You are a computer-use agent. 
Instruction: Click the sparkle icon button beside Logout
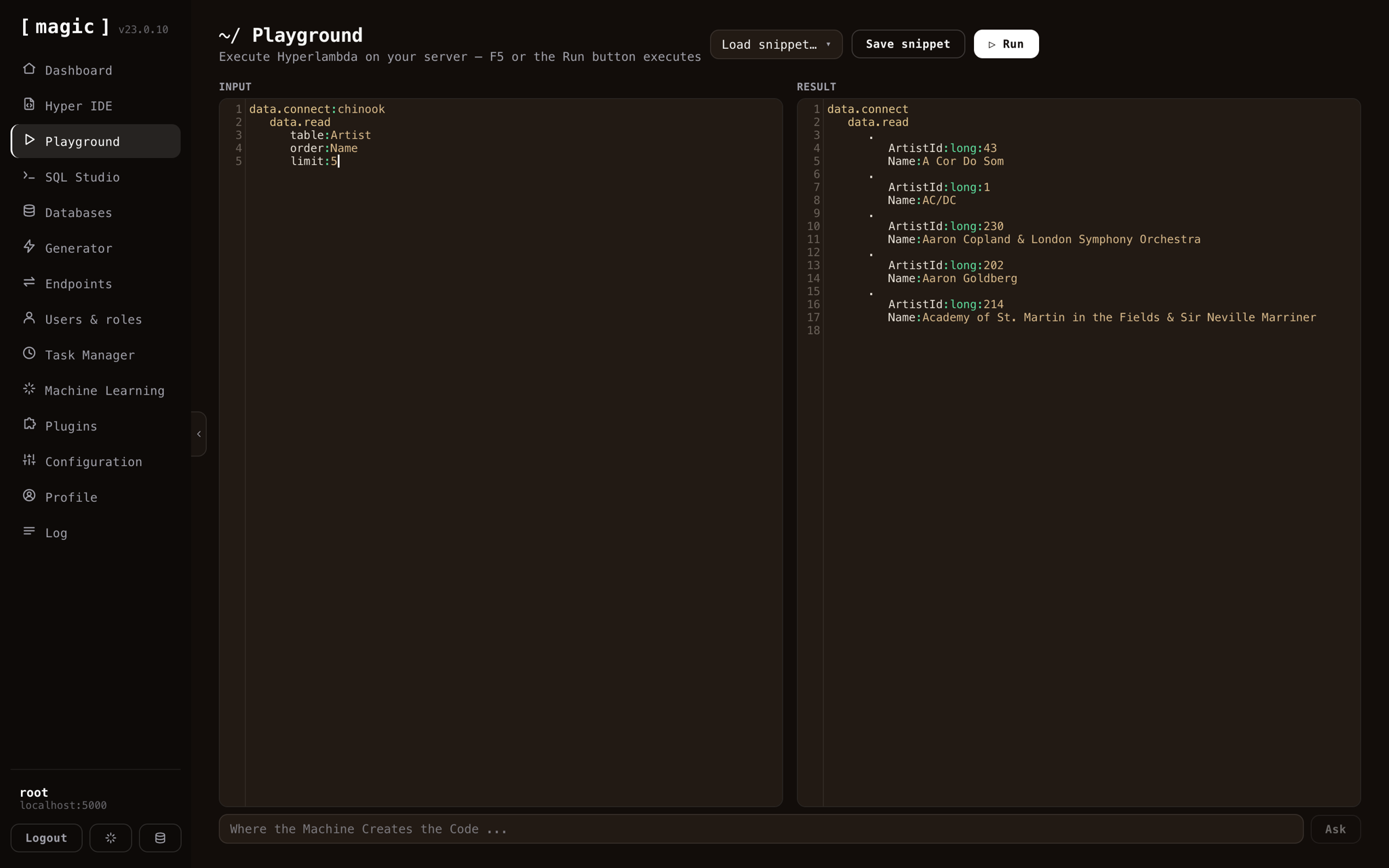click(111, 838)
